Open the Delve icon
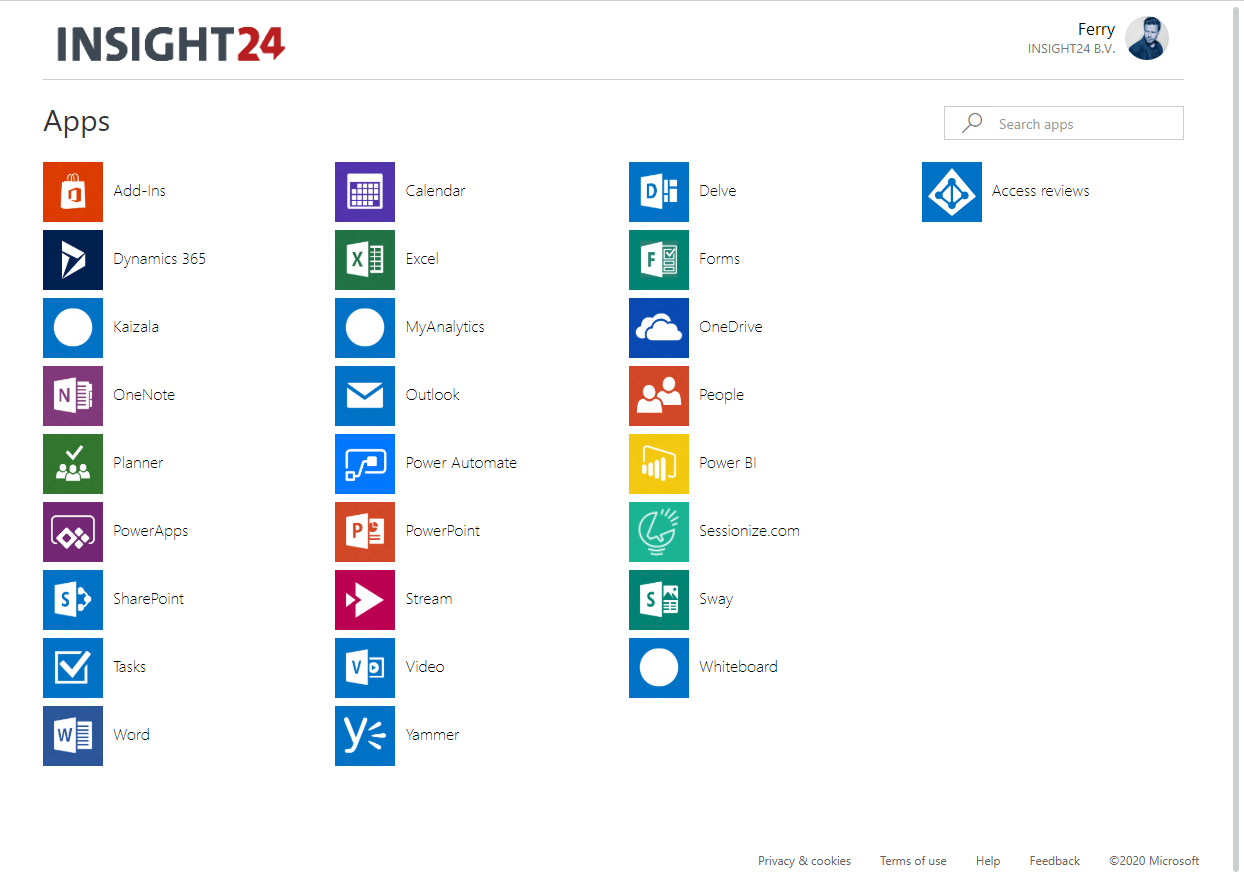Image resolution: width=1244 pixels, height=878 pixels. click(659, 192)
